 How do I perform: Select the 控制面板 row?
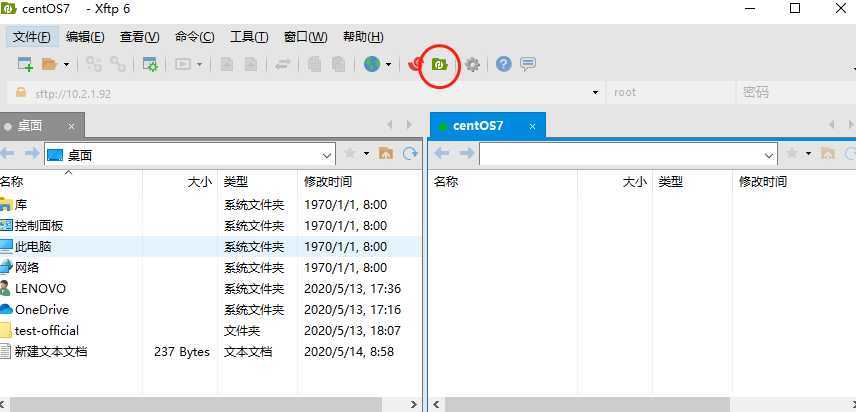click(x=211, y=226)
